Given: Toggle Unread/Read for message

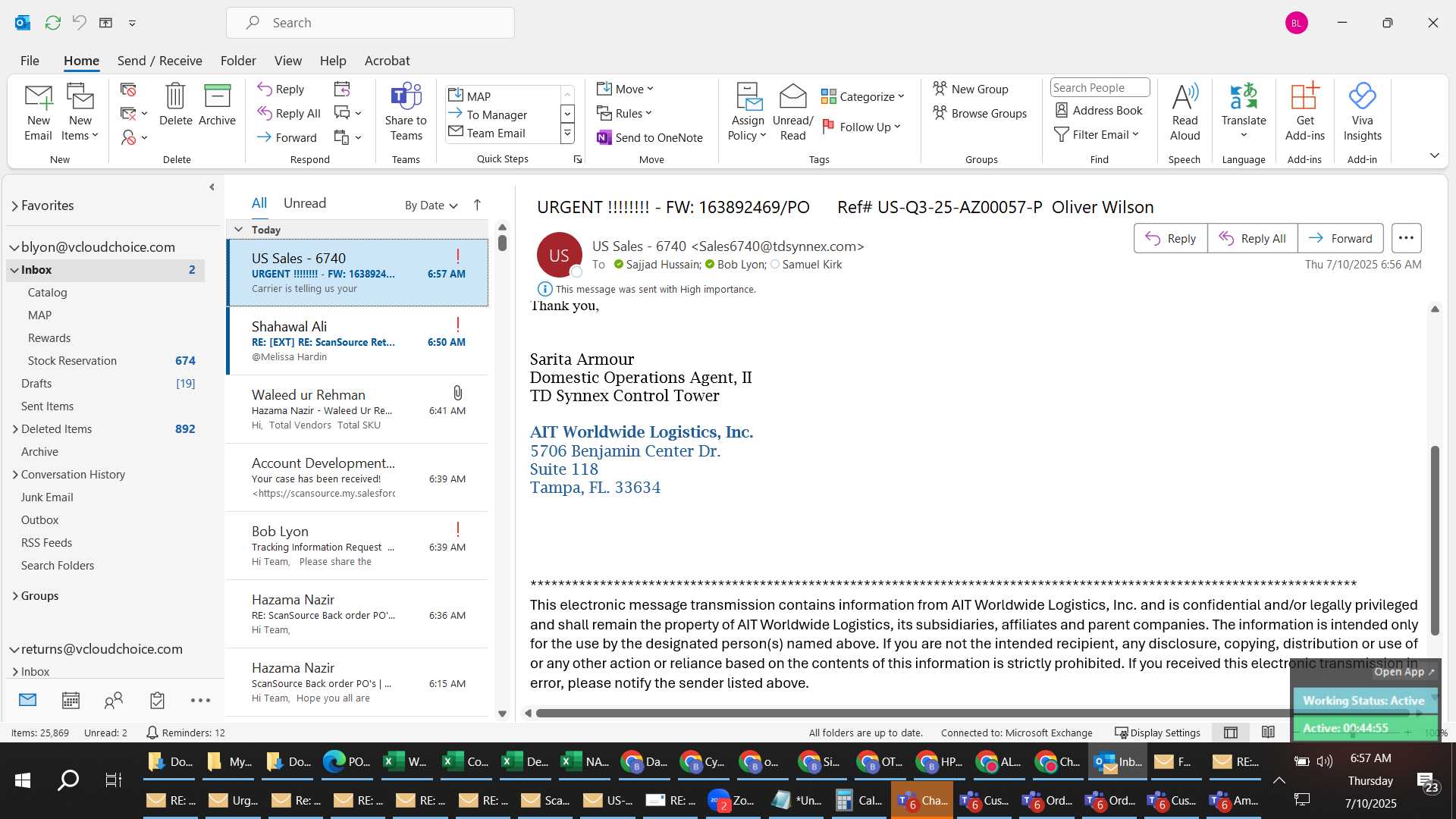Looking at the screenshot, I should coord(792,112).
